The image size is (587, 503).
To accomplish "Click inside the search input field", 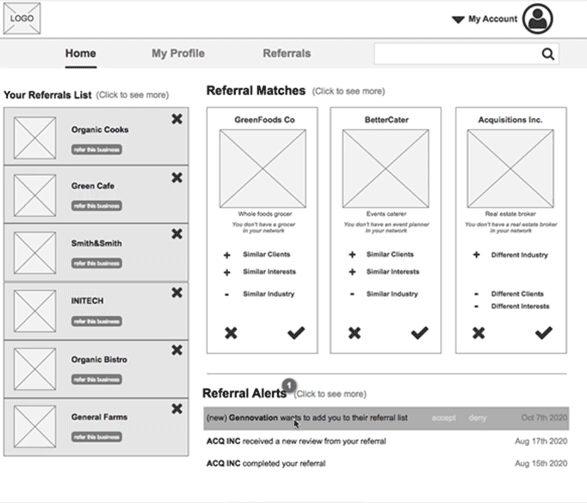I will click(x=457, y=54).
